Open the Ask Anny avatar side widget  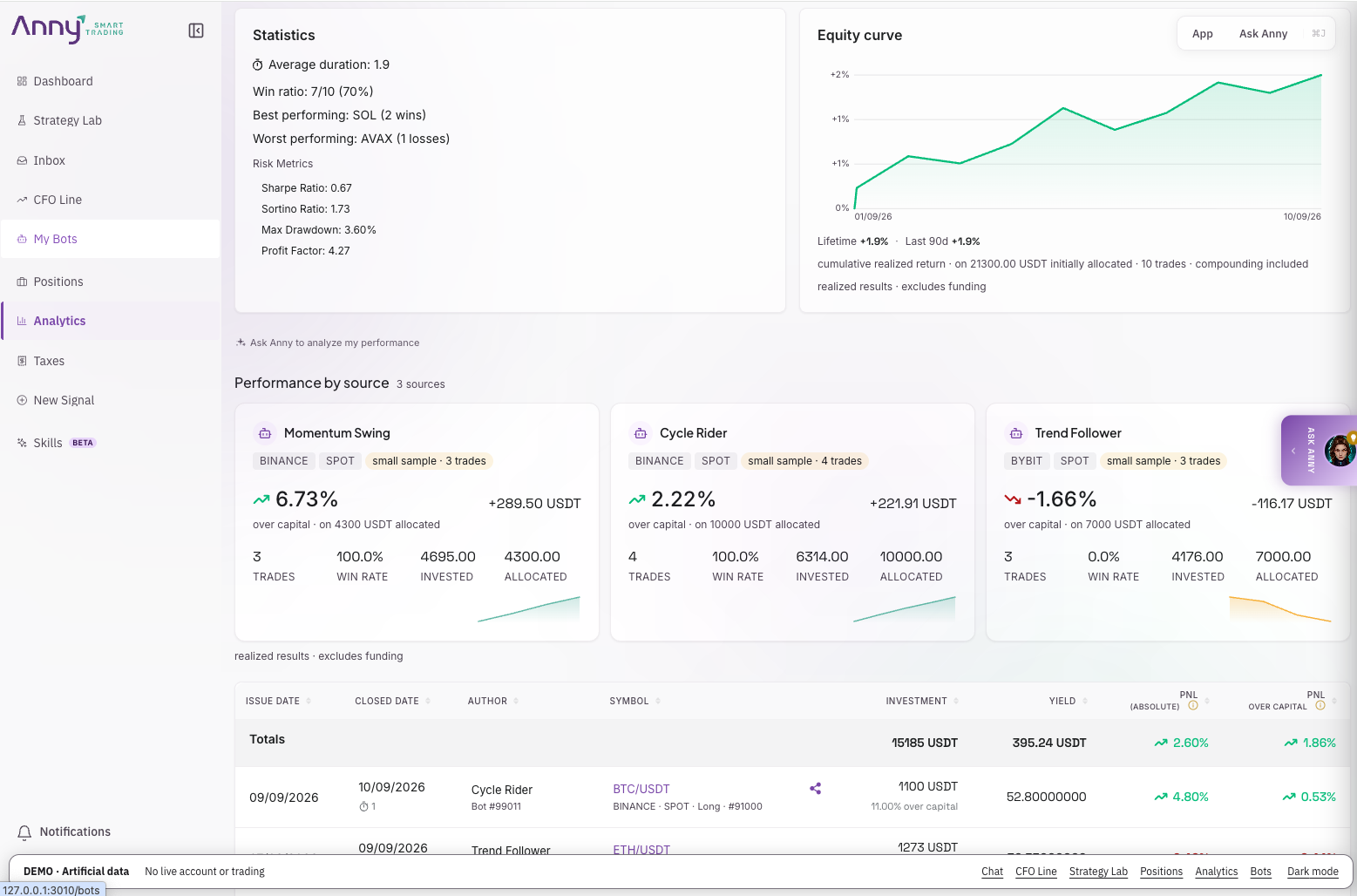click(1340, 451)
